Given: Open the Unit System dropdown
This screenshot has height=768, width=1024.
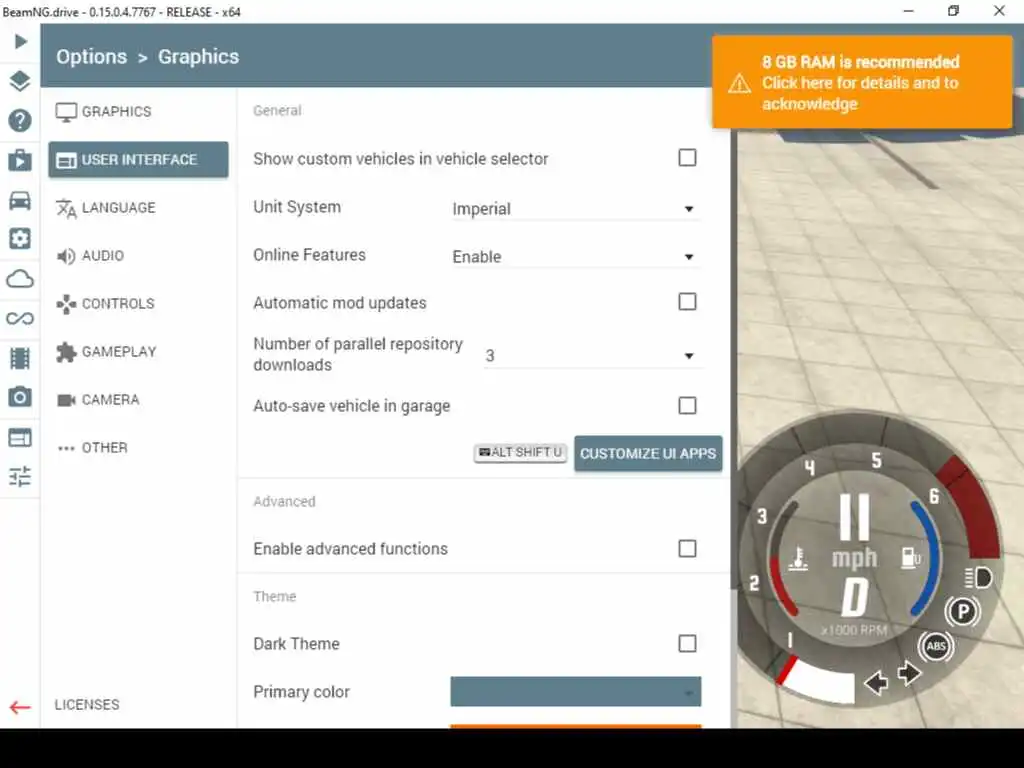Looking at the screenshot, I should (576, 209).
